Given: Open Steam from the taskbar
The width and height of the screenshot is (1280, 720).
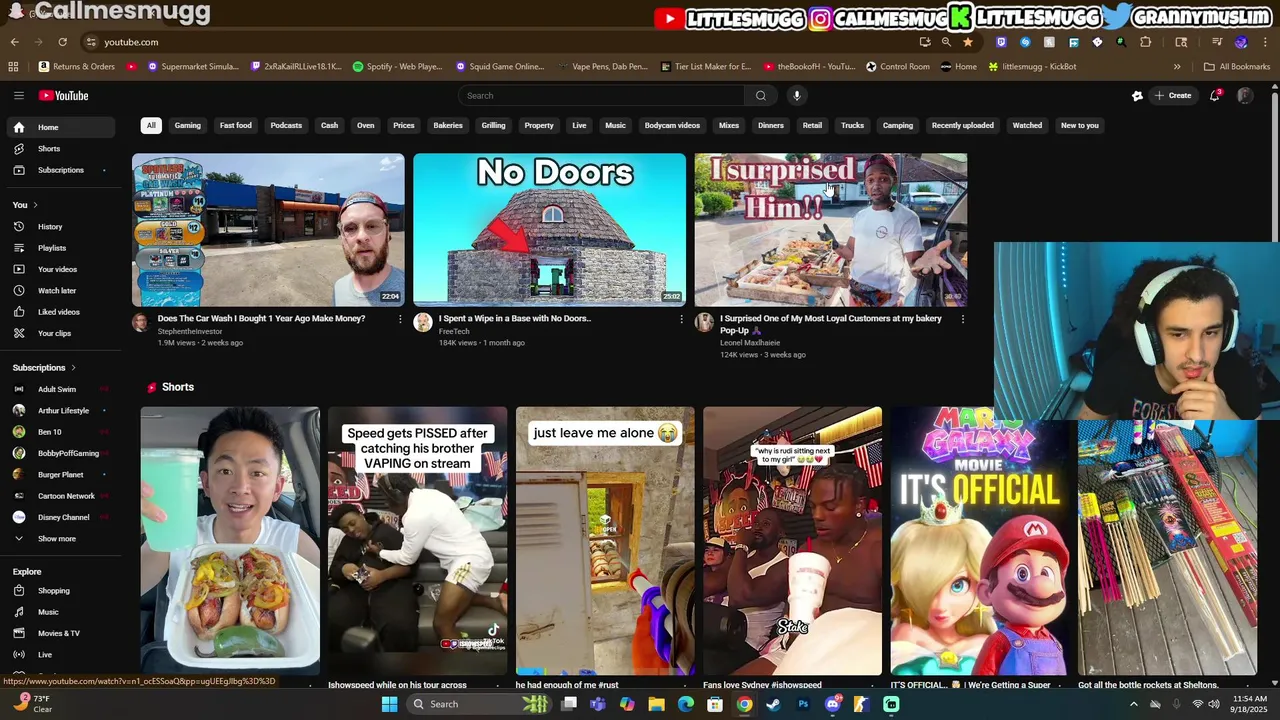Looking at the screenshot, I should 773,704.
